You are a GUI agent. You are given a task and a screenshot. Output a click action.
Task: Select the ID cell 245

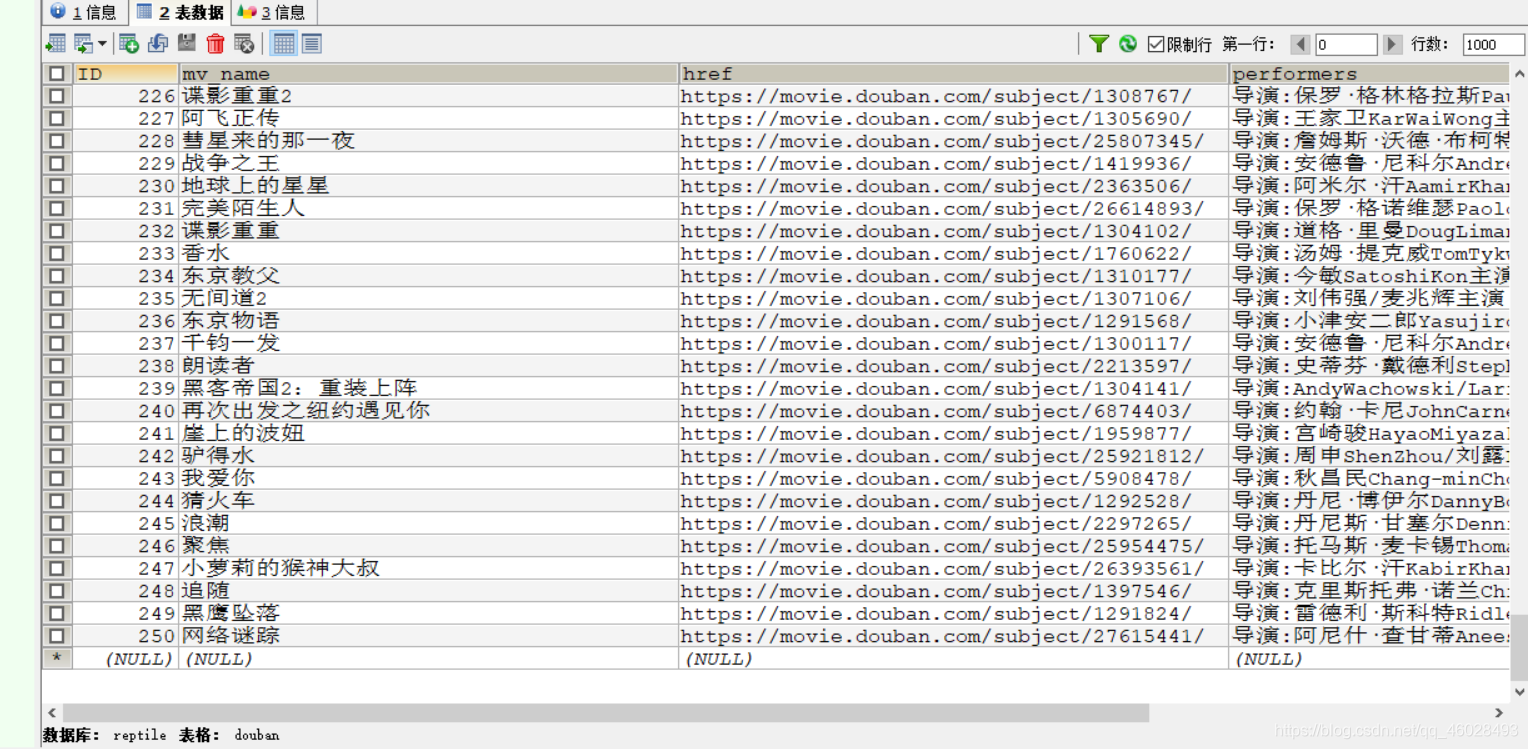[x=126, y=523]
